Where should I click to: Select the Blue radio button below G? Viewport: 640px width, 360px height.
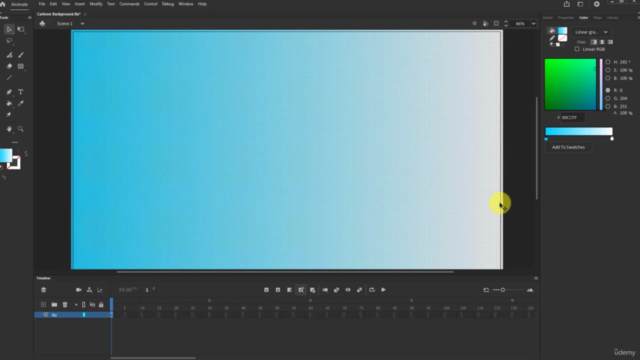(608, 106)
